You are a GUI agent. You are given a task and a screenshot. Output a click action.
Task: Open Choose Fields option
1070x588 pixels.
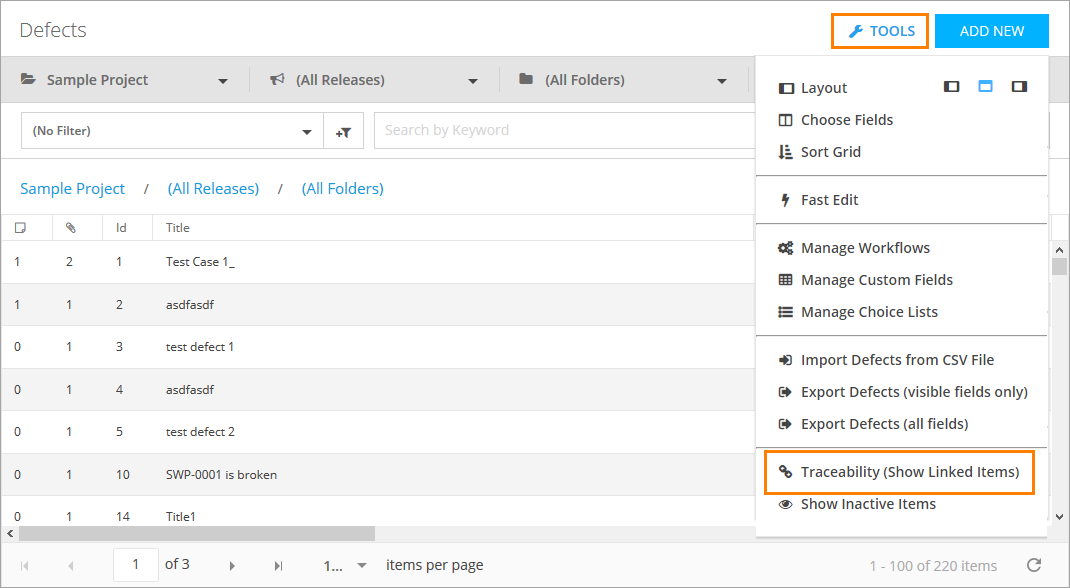pos(835,120)
